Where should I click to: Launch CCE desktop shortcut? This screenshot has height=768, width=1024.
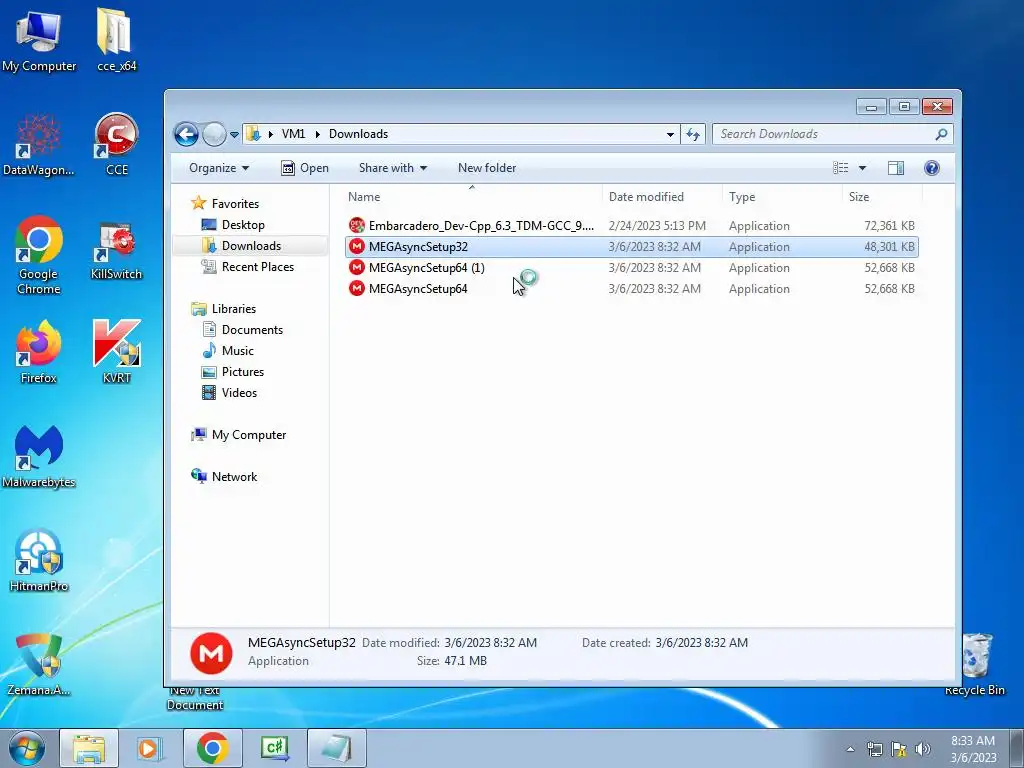(x=116, y=144)
